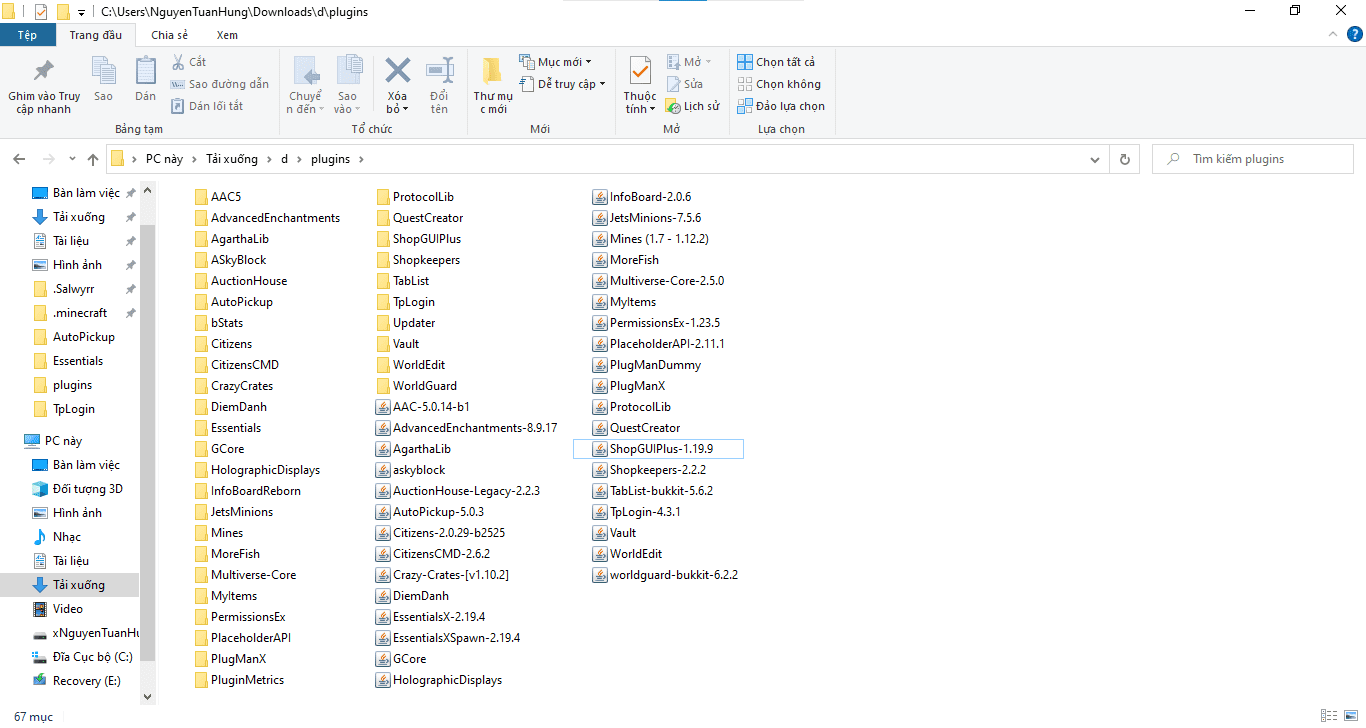
Task: Open the Chuyển đến move-to dropdown
Action: coord(305,85)
